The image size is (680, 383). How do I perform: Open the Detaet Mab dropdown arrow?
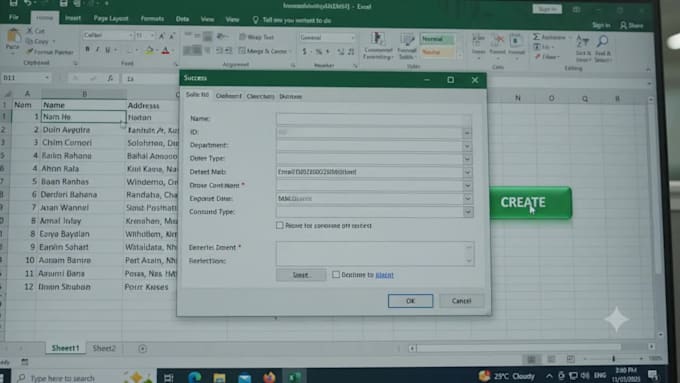(467, 172)
